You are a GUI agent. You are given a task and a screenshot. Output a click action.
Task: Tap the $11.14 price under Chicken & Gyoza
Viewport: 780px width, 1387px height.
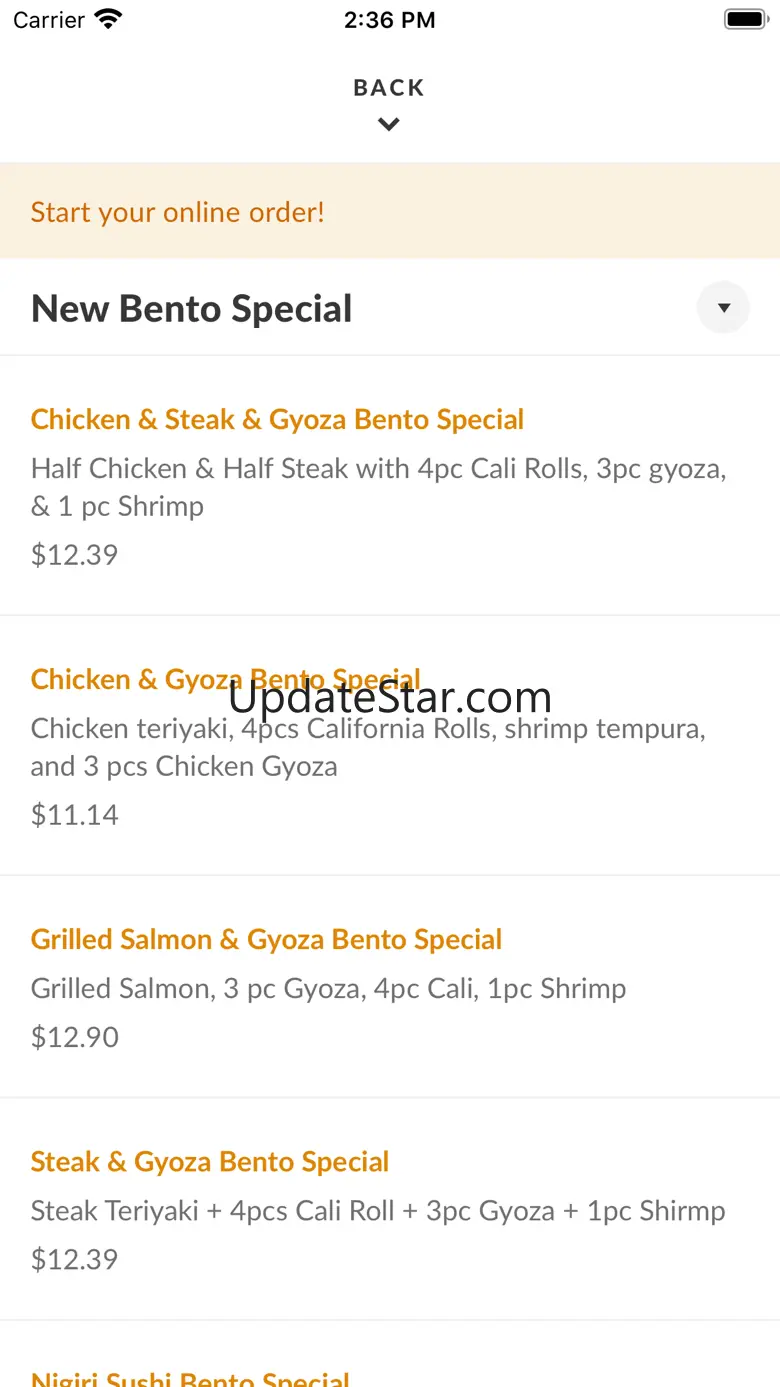[x=75, y=815]
